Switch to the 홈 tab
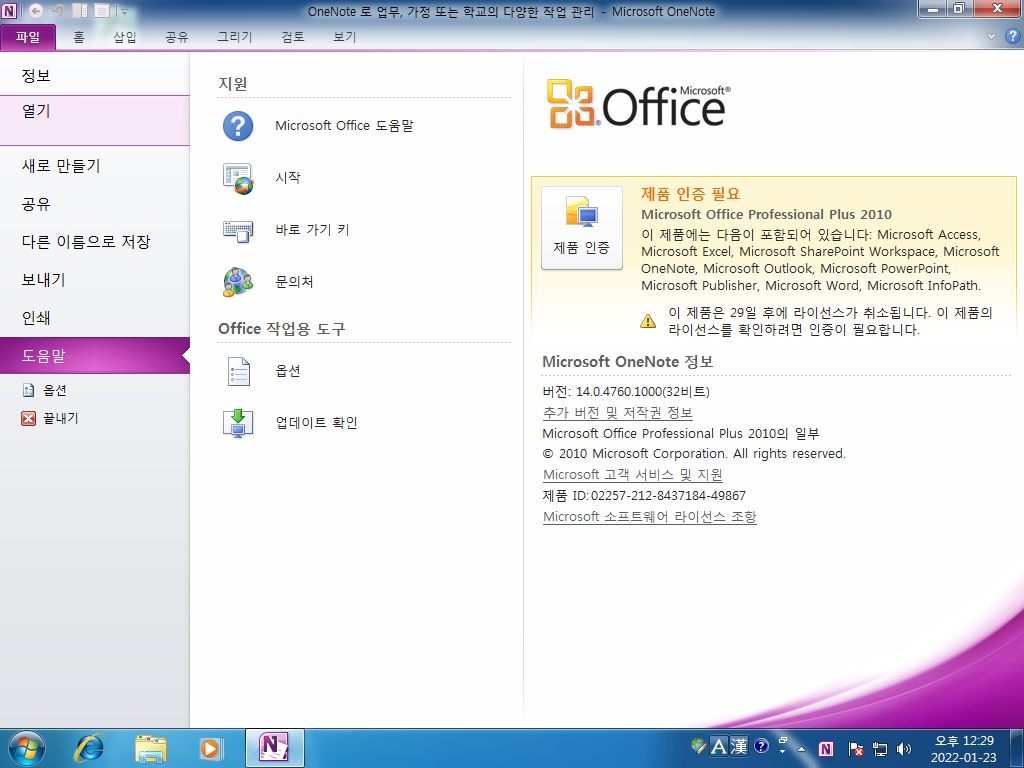The width and height of the screenshot is (1024, 768). (x=79, y=37)
